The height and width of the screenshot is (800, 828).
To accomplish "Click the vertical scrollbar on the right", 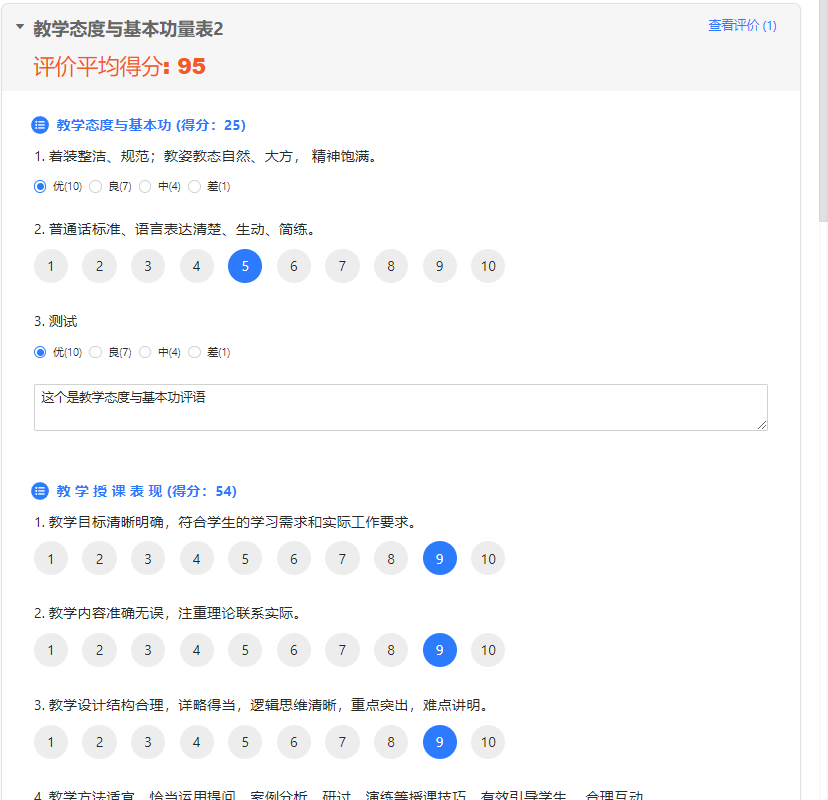I will coord(822,110).
